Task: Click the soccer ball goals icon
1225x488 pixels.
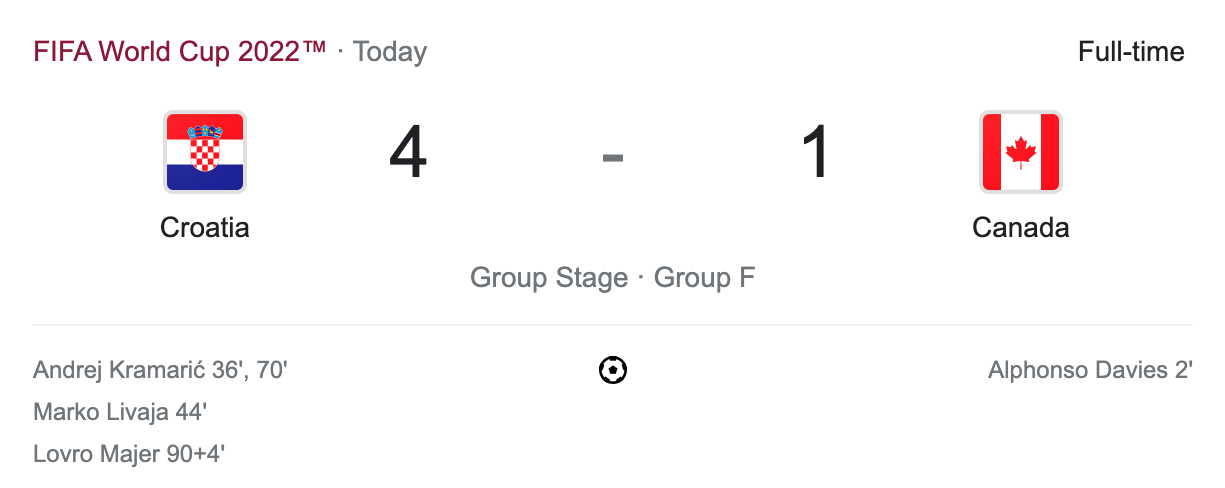Action: coord(613,371)
